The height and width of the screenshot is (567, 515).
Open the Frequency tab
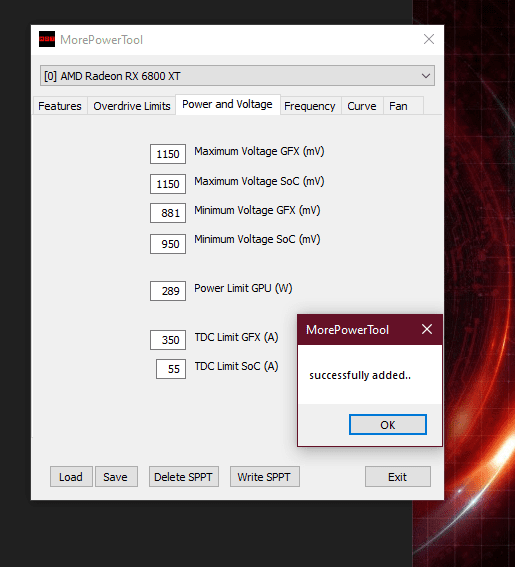click(310, 106)
